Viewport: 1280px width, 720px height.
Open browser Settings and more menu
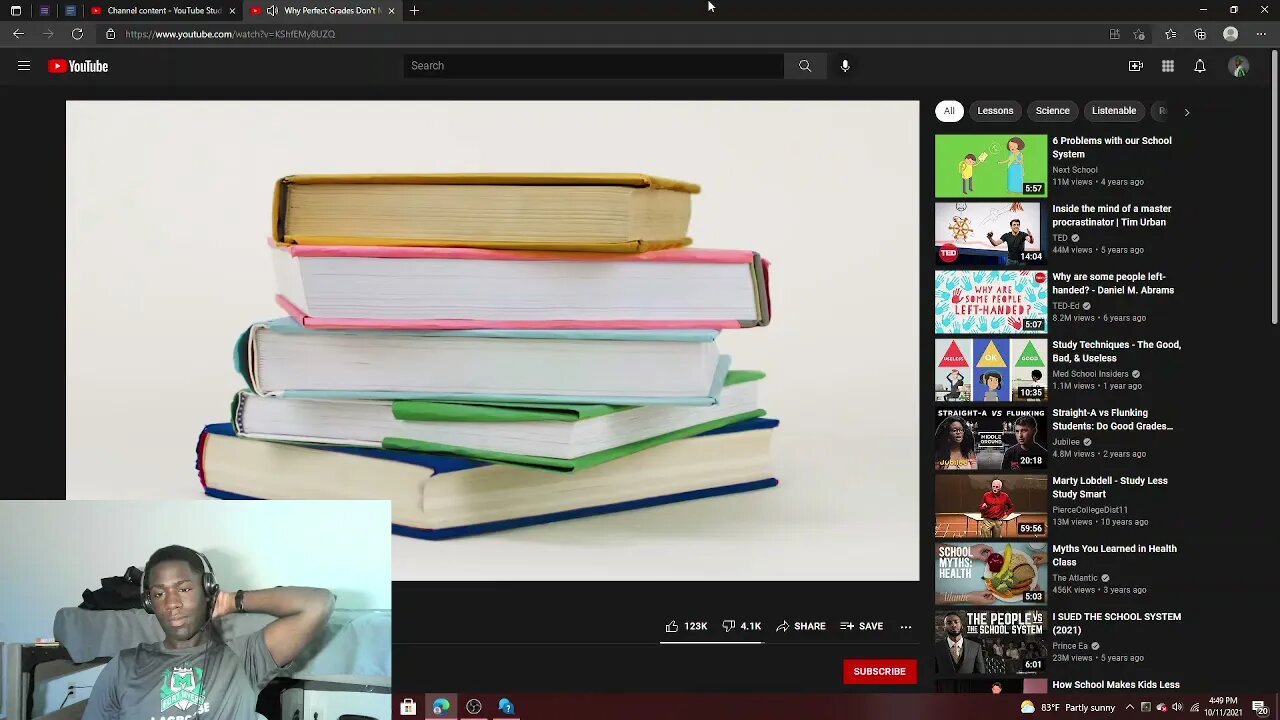pos(1261,34)
